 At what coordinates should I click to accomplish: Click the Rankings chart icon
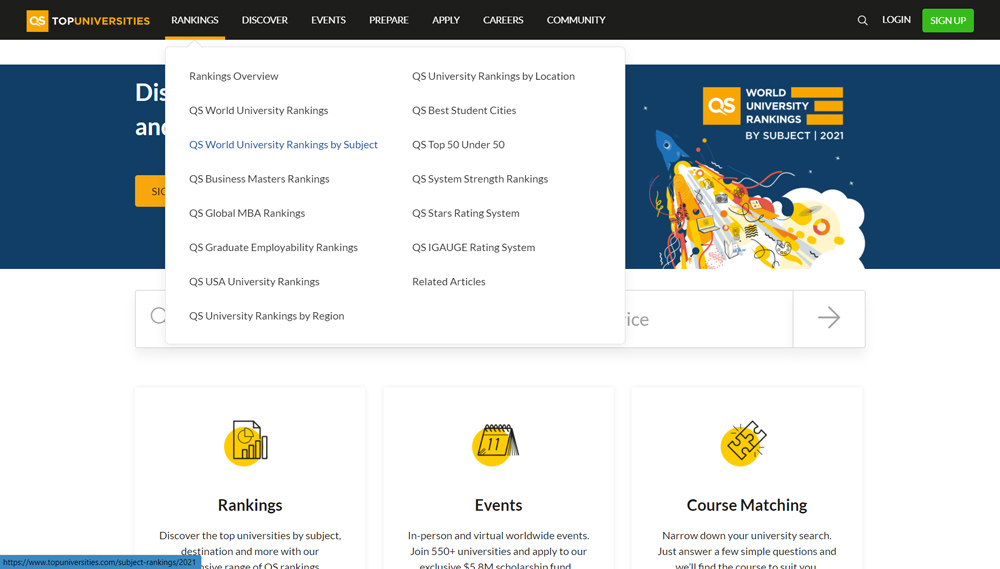coord(247,442)
